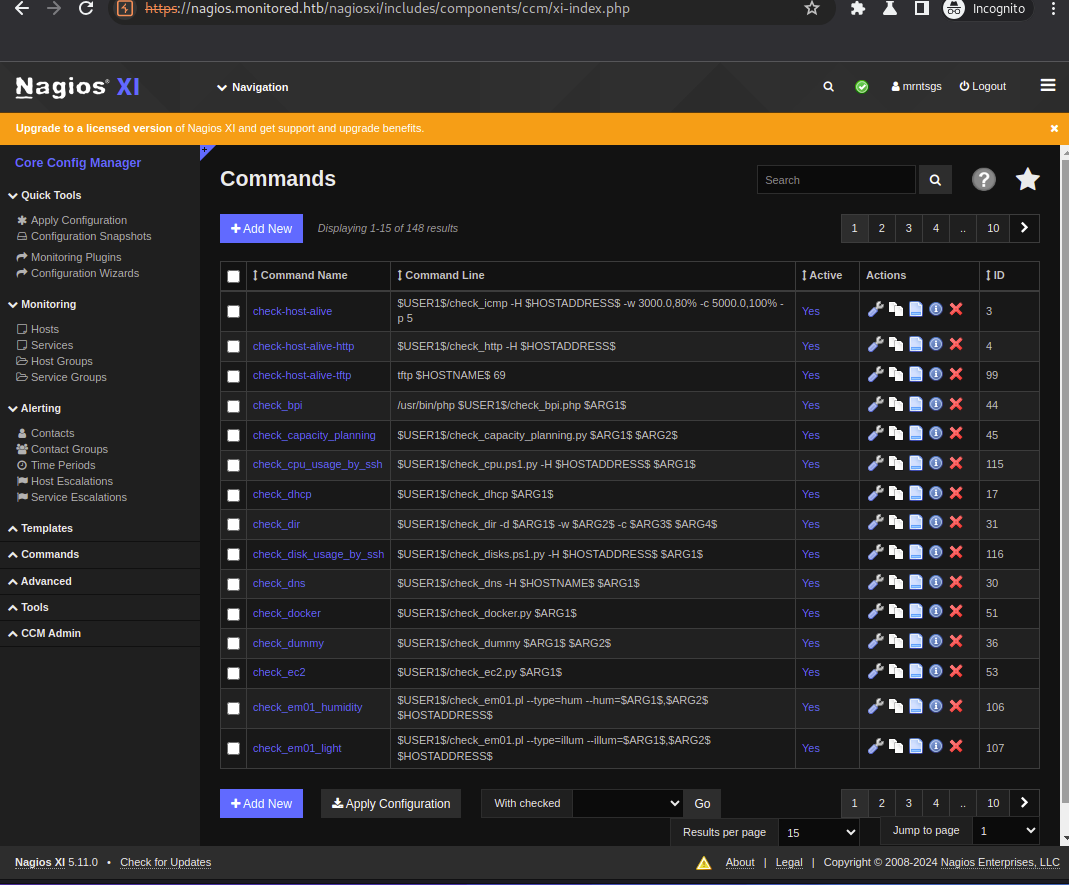Open the check_disk_usage_by_ssh command link

(x=318, y=553)
